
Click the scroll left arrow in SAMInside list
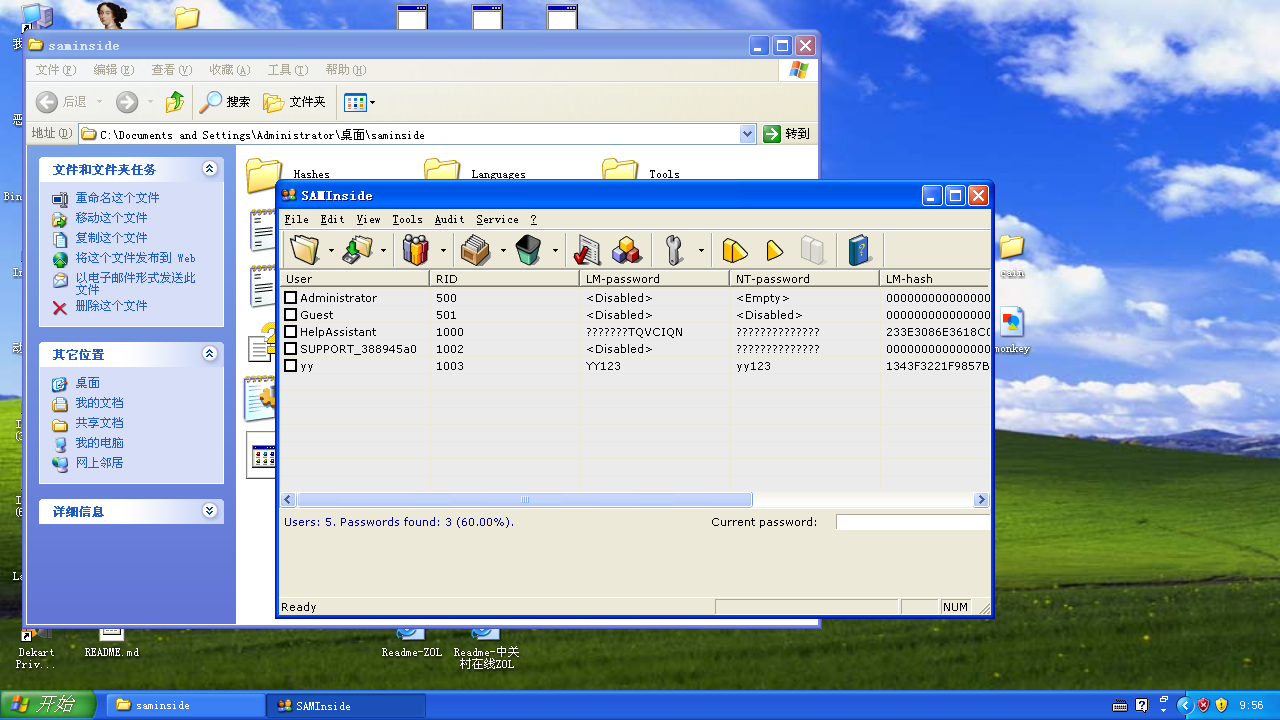tap(289, 500)
